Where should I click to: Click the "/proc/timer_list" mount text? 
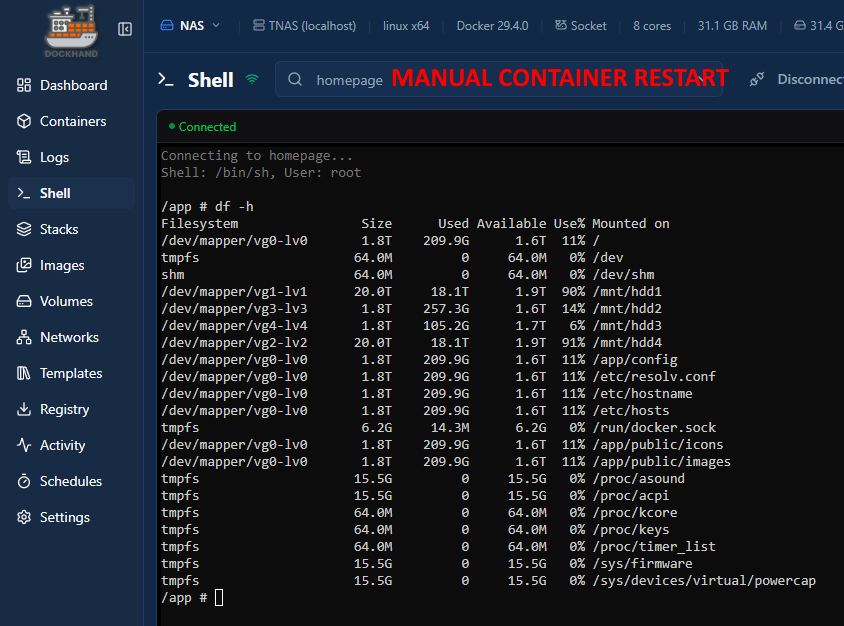point(654,547)
